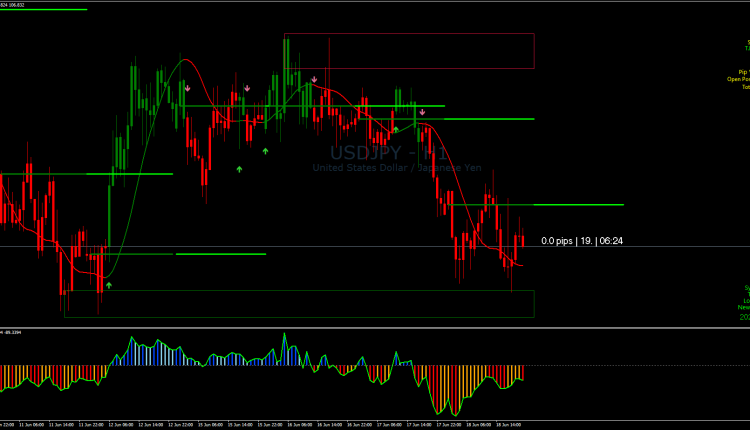Click divider between chart and indicator window
Image resolution: width=750 pixels, height=430 pixels.
click(x=375, y=325)
